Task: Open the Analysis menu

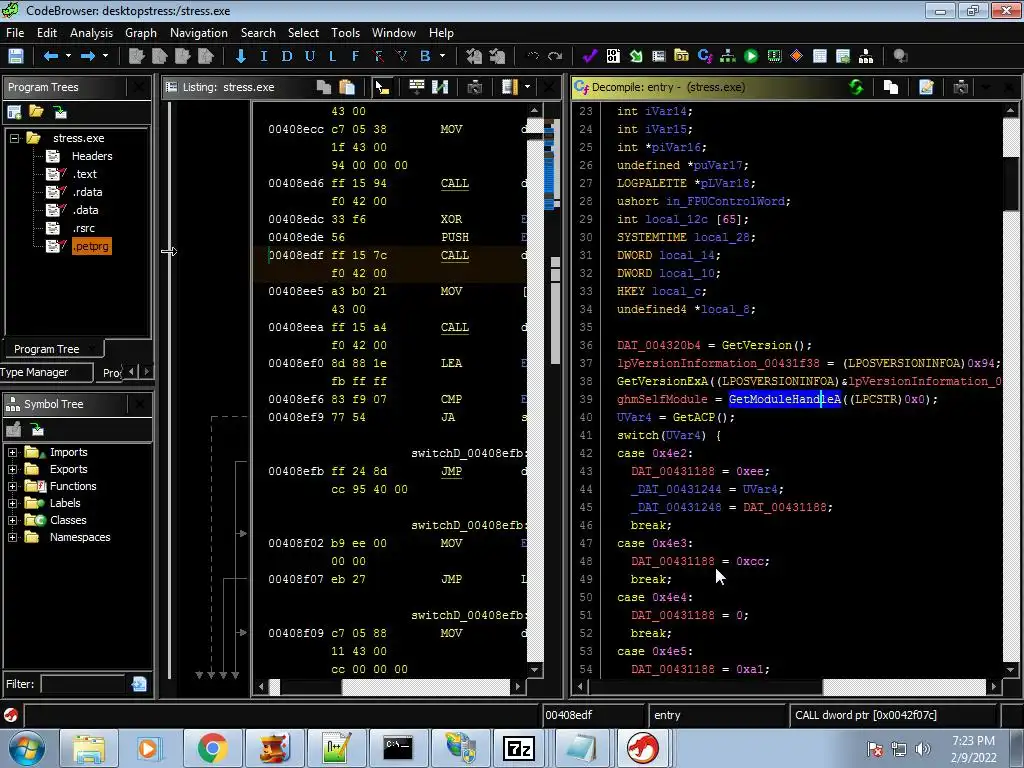Action: [x=91, y=33]
